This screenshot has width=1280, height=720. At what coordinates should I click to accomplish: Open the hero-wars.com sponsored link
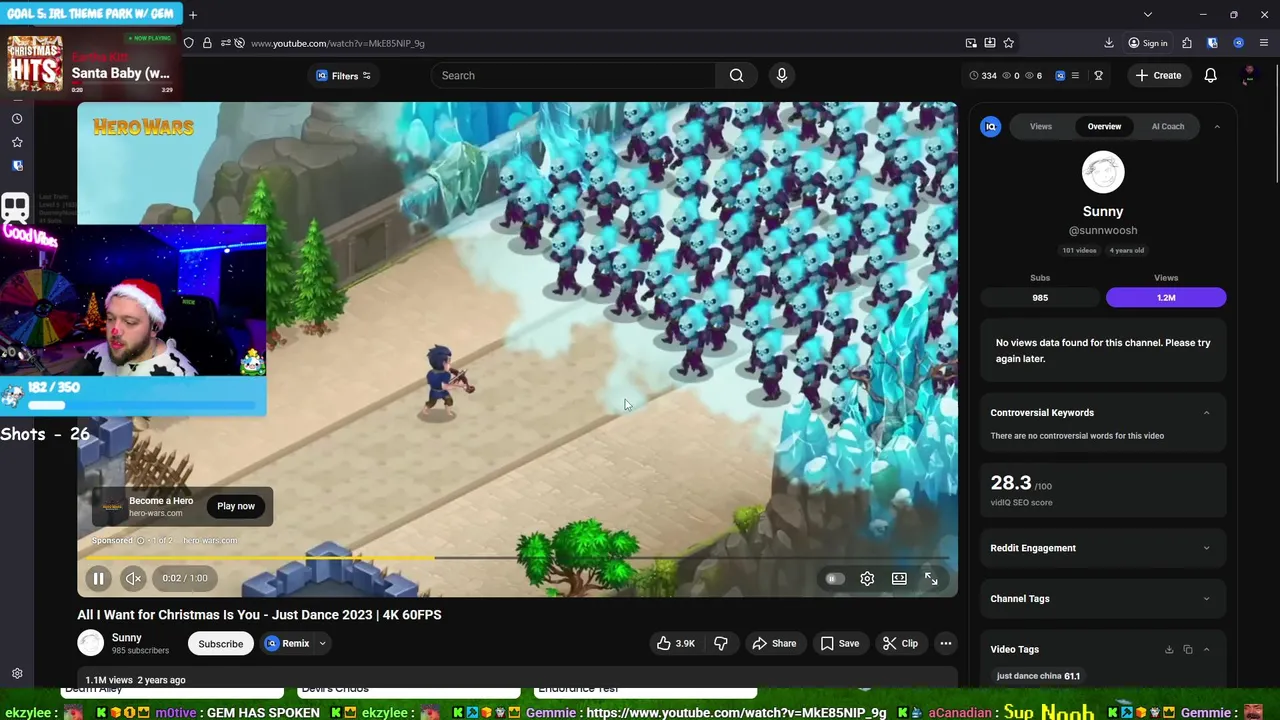[x=210, y=541]
